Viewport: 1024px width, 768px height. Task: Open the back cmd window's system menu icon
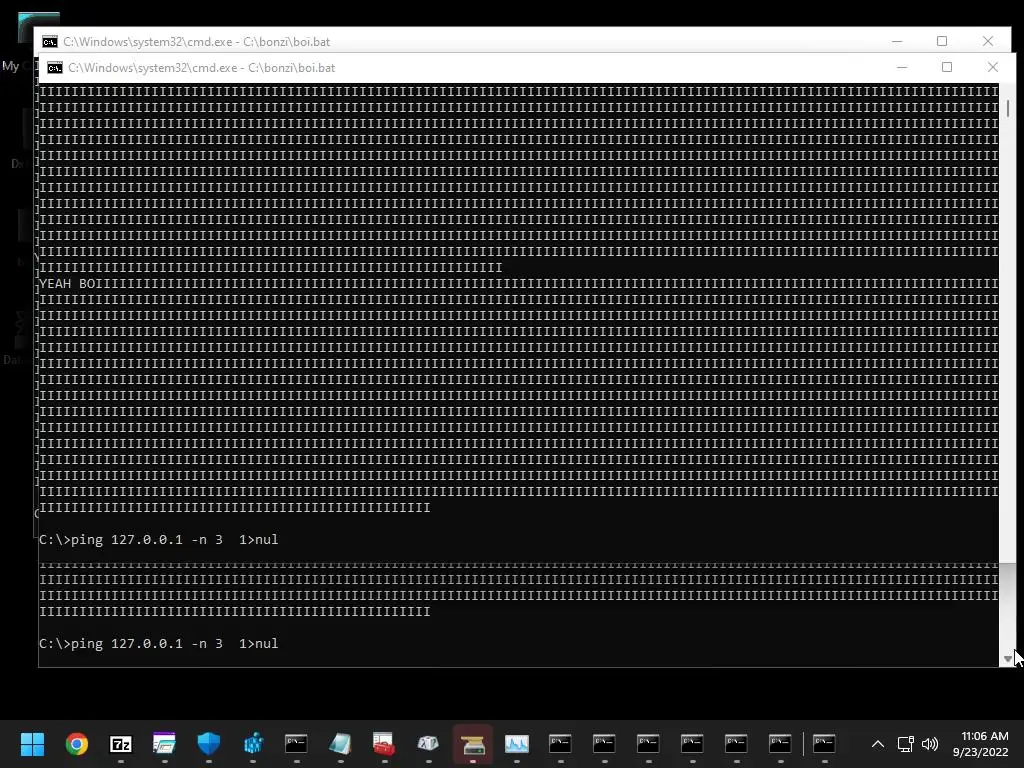[x=50, y=42]
